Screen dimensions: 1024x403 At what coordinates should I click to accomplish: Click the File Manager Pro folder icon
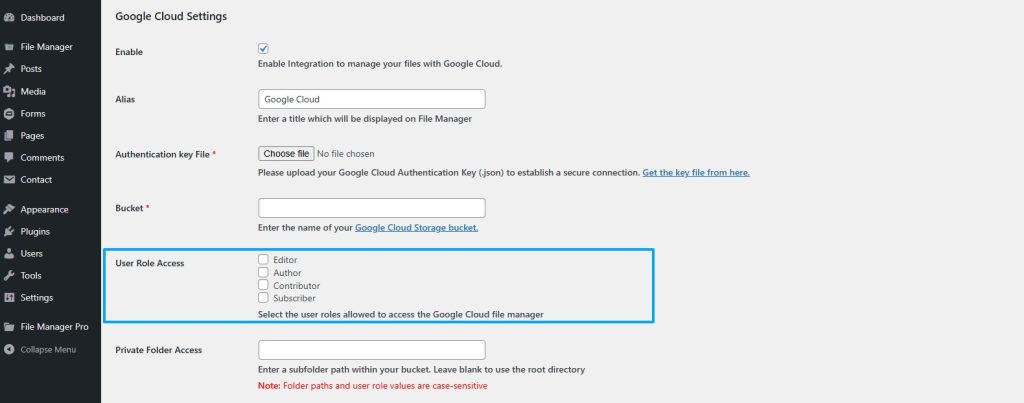(8, 327)
